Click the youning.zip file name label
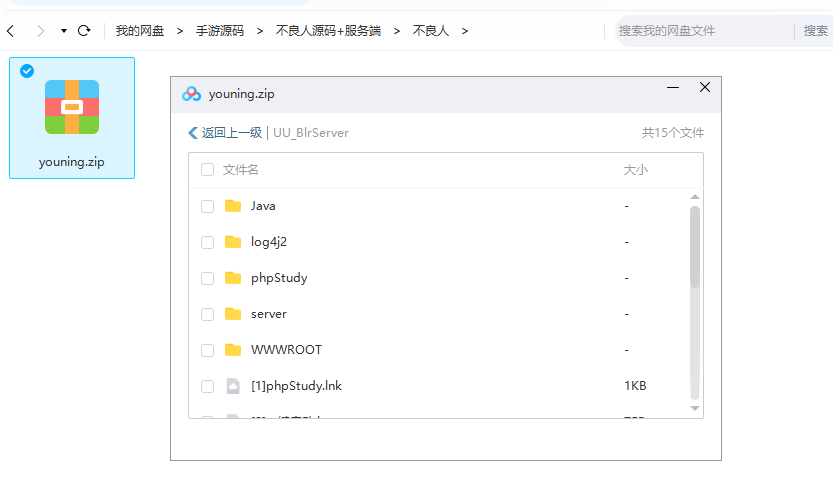Image resolution: width=833 pixels, height=492 pixels. click(72, 162)
